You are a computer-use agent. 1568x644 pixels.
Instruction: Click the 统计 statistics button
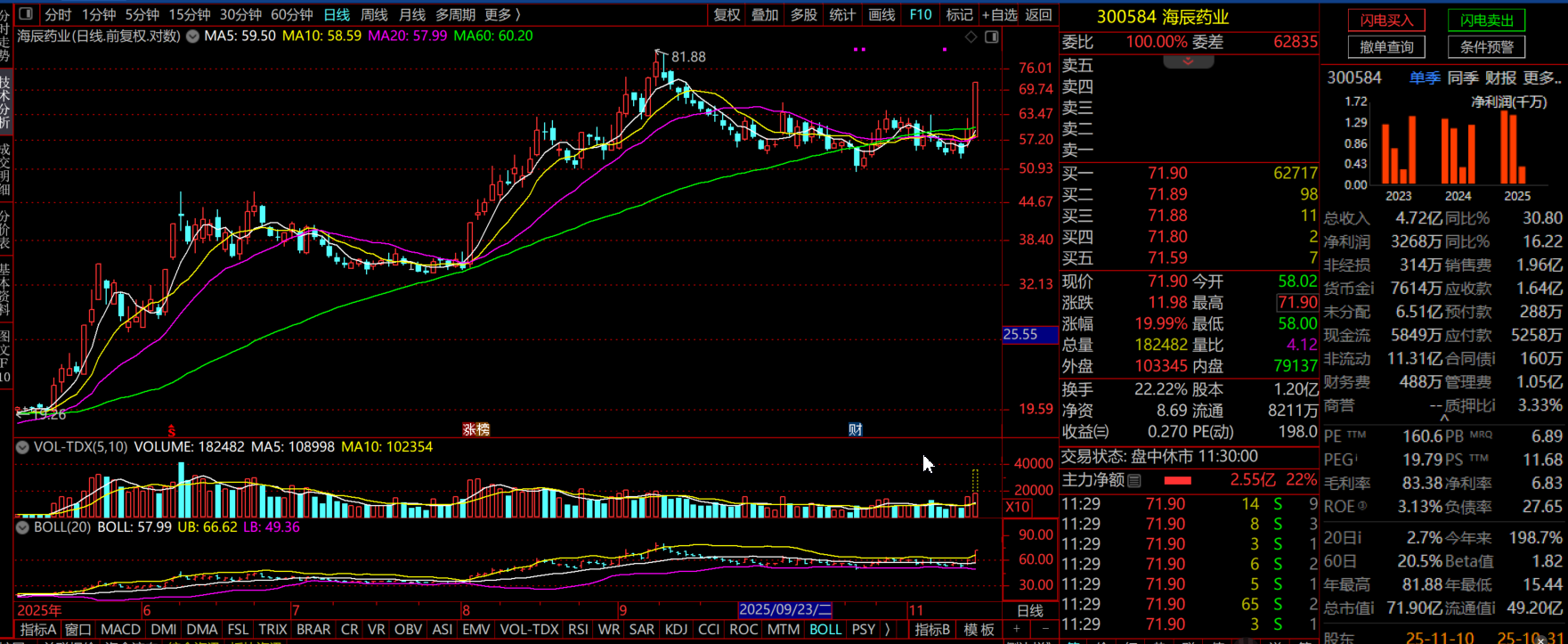[x=841, y=14]
